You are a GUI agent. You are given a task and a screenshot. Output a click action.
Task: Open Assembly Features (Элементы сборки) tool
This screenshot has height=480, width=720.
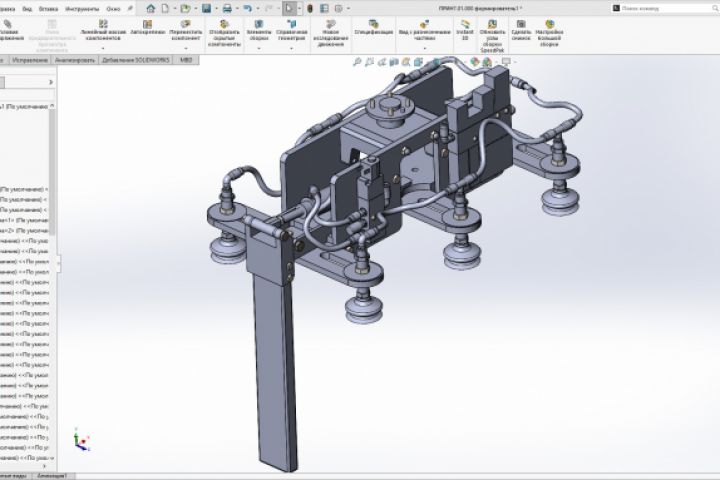tap(259, 30)
